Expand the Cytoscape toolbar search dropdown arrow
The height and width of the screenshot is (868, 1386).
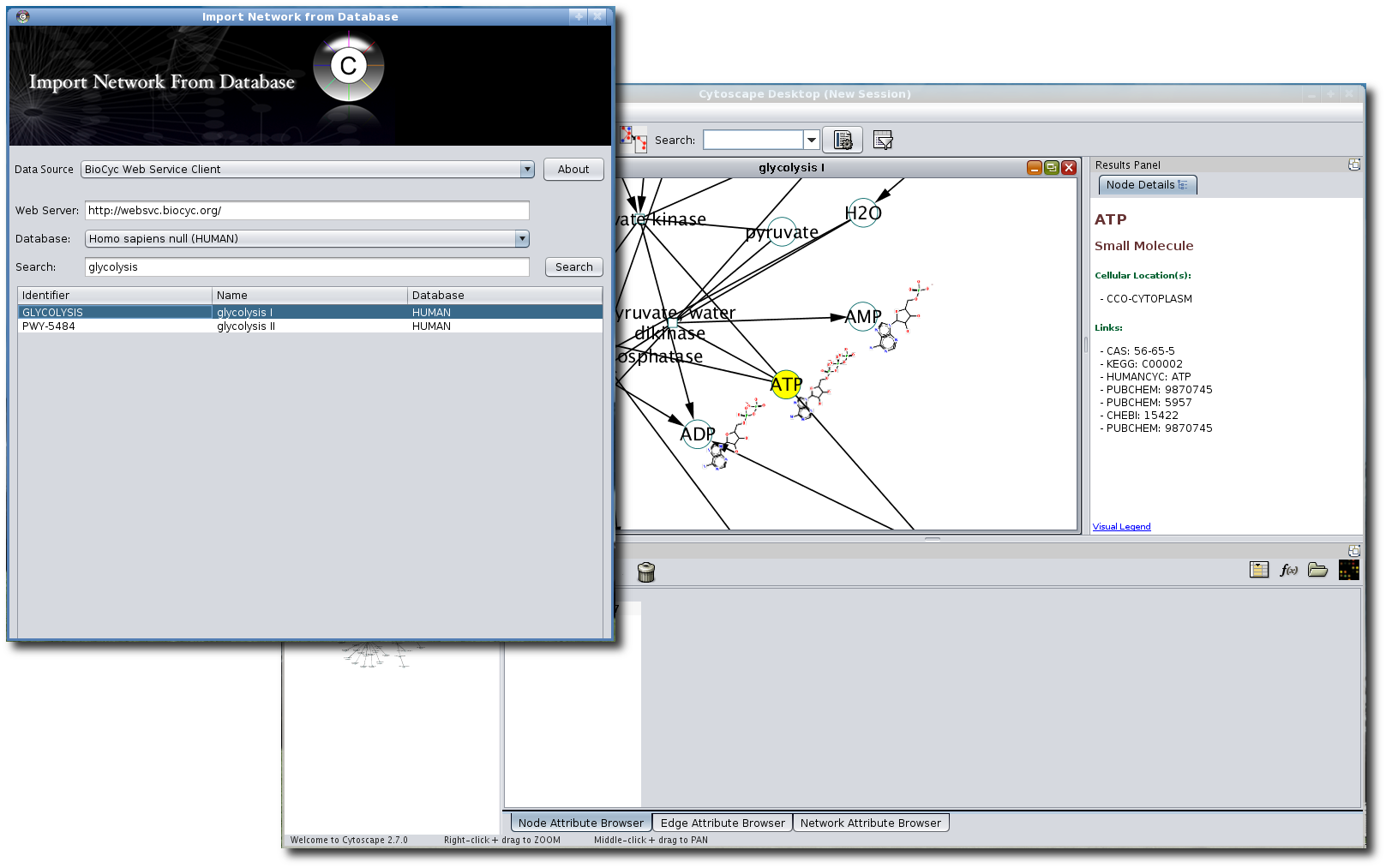(x=811, y=140)
